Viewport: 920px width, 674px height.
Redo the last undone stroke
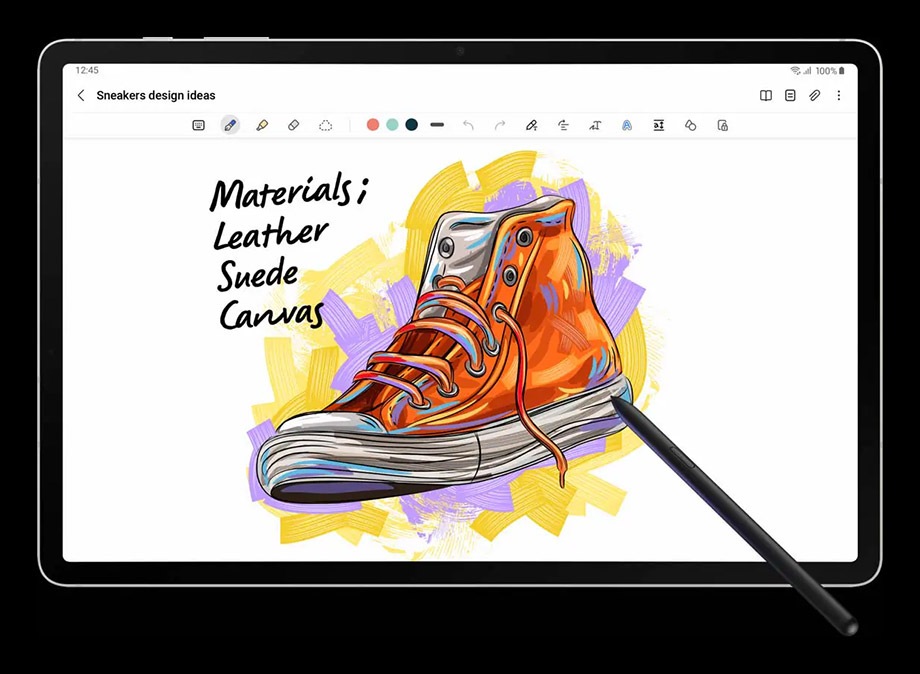499,125
